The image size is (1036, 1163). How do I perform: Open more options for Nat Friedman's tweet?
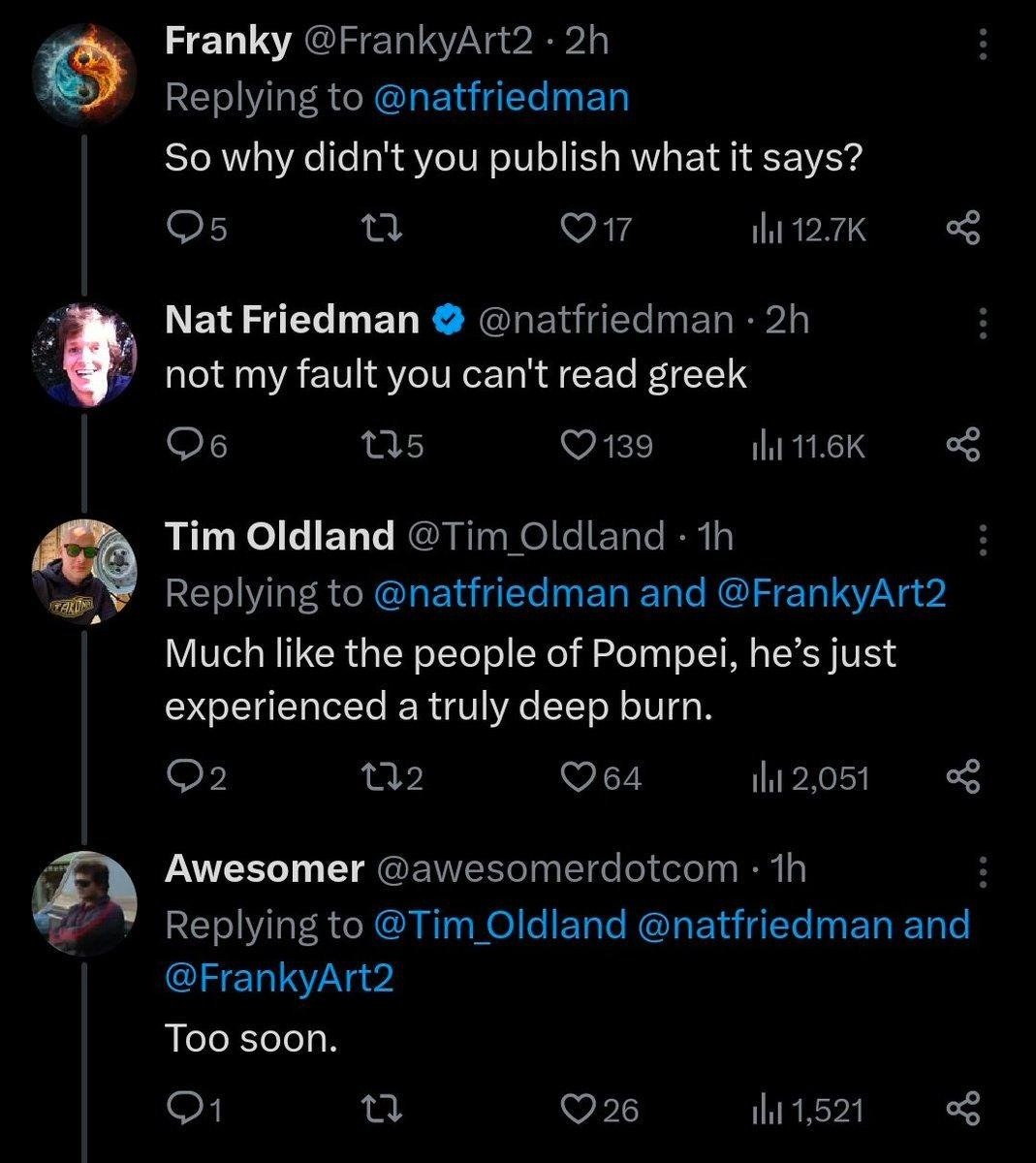point(983,322)
